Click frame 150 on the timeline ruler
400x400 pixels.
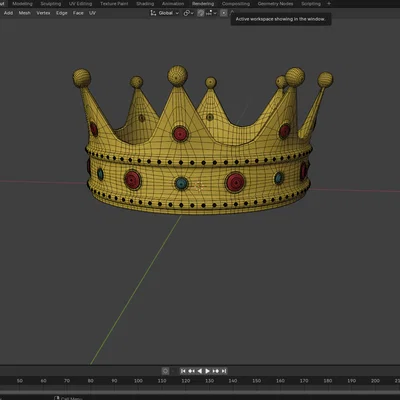[256, 380]
